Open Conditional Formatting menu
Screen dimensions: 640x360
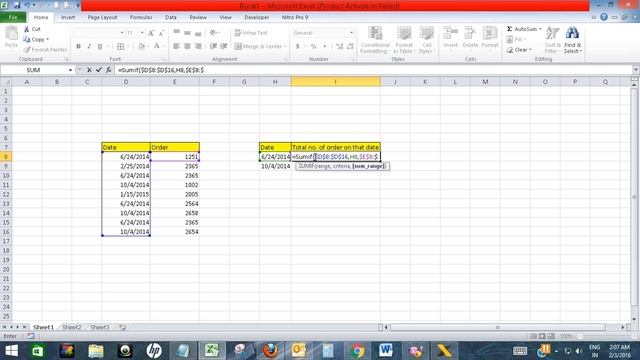(x=375, y=40)
